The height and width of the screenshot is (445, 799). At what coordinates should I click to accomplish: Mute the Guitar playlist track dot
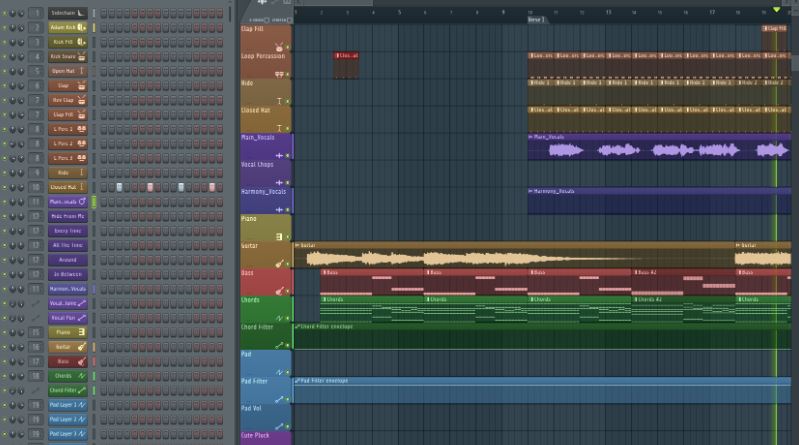(x=287, y=264)
